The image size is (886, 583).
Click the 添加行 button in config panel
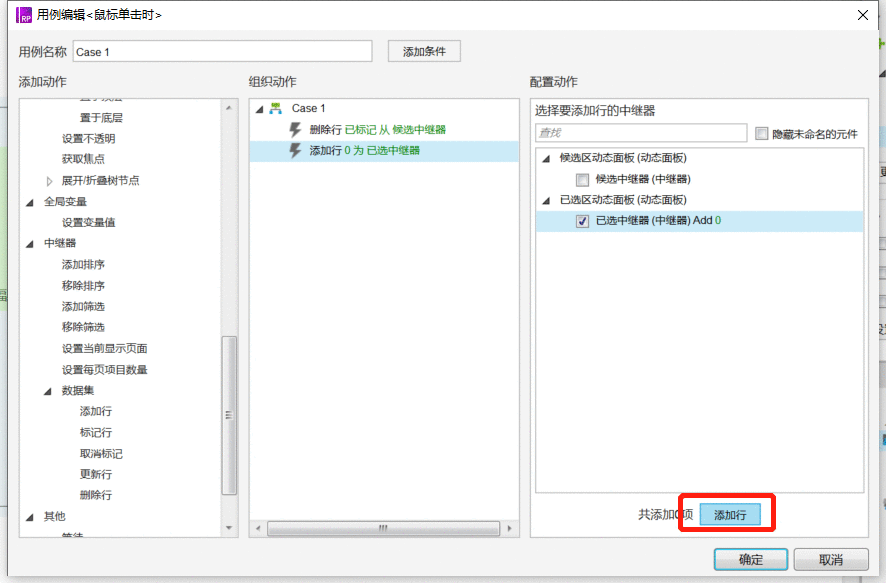pos(730,515)
